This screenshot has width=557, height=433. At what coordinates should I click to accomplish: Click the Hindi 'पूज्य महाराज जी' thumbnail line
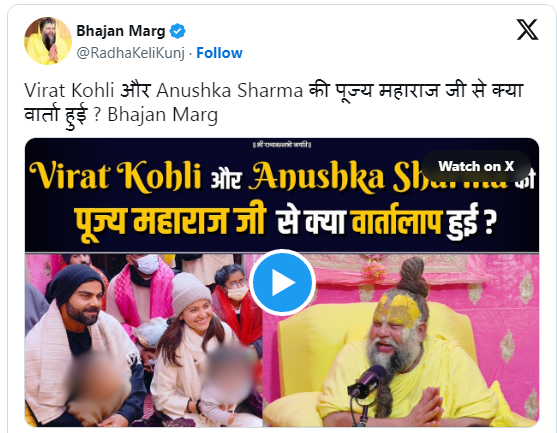click(171, 222)
